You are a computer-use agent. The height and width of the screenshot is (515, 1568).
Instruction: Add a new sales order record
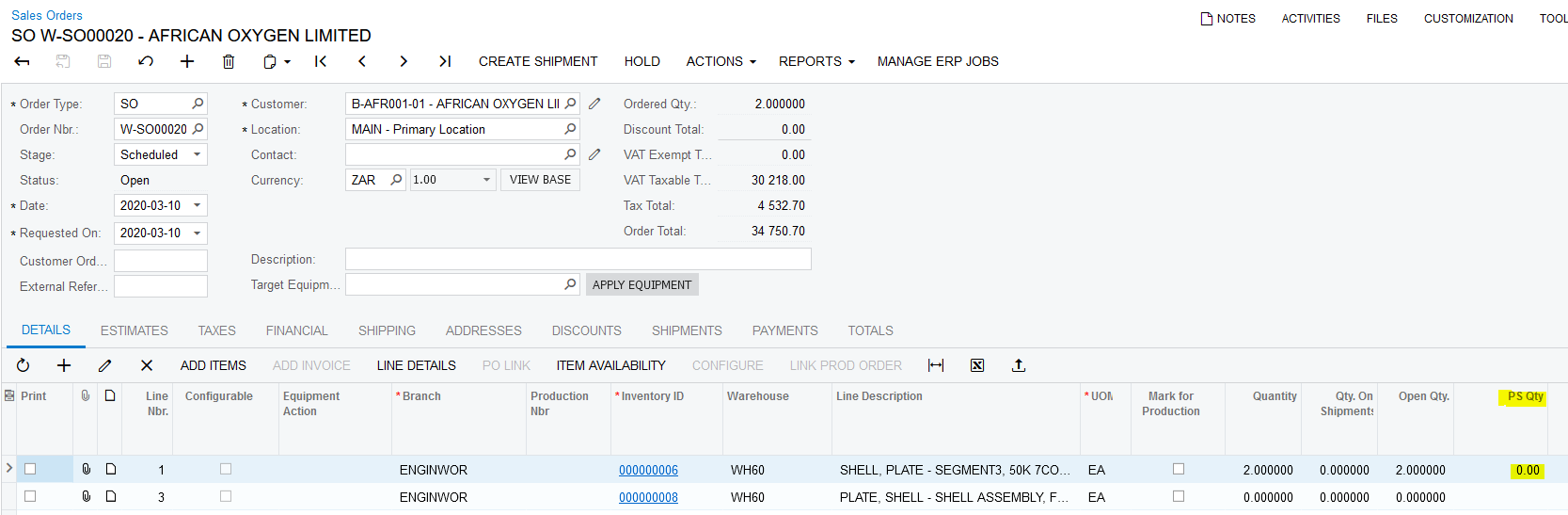tap(187, 61)
